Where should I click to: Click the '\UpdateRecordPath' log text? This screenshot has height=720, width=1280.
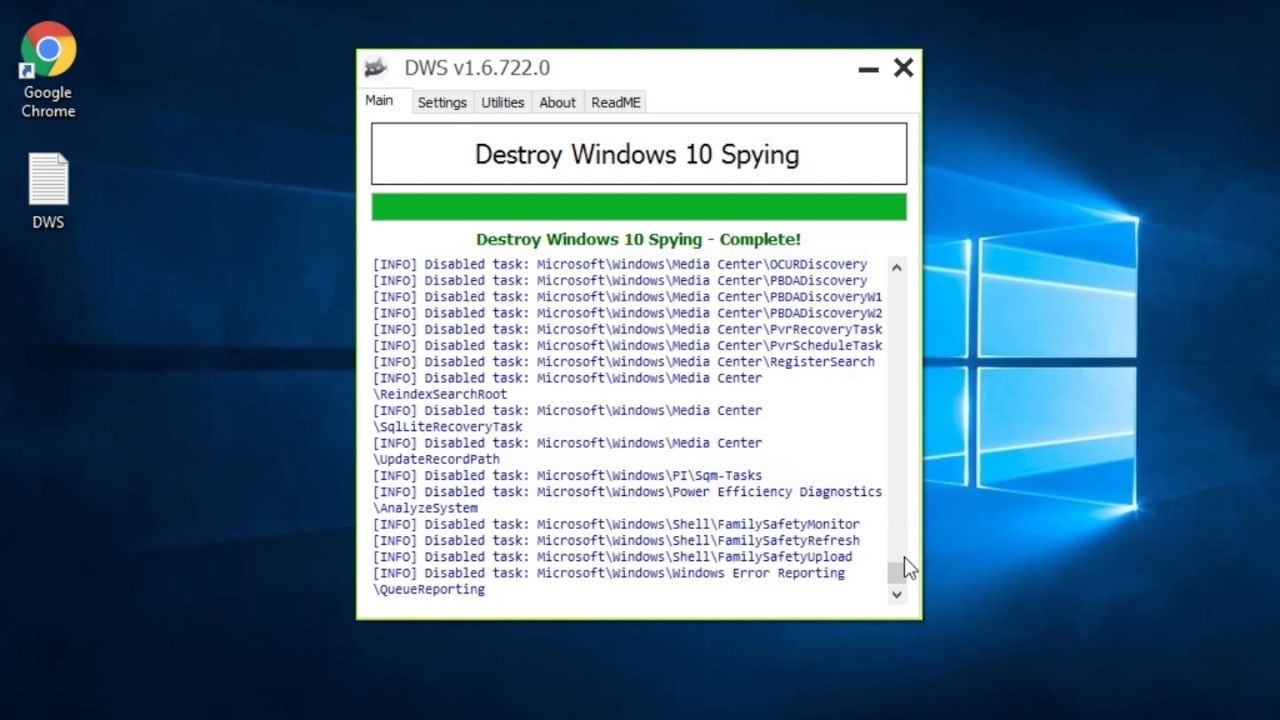[436, 459]
